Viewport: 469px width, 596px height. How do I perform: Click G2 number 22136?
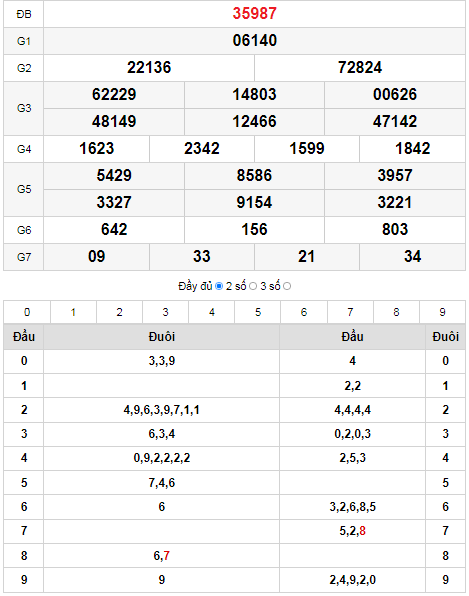pyautogui.click(x=149, y=68)
